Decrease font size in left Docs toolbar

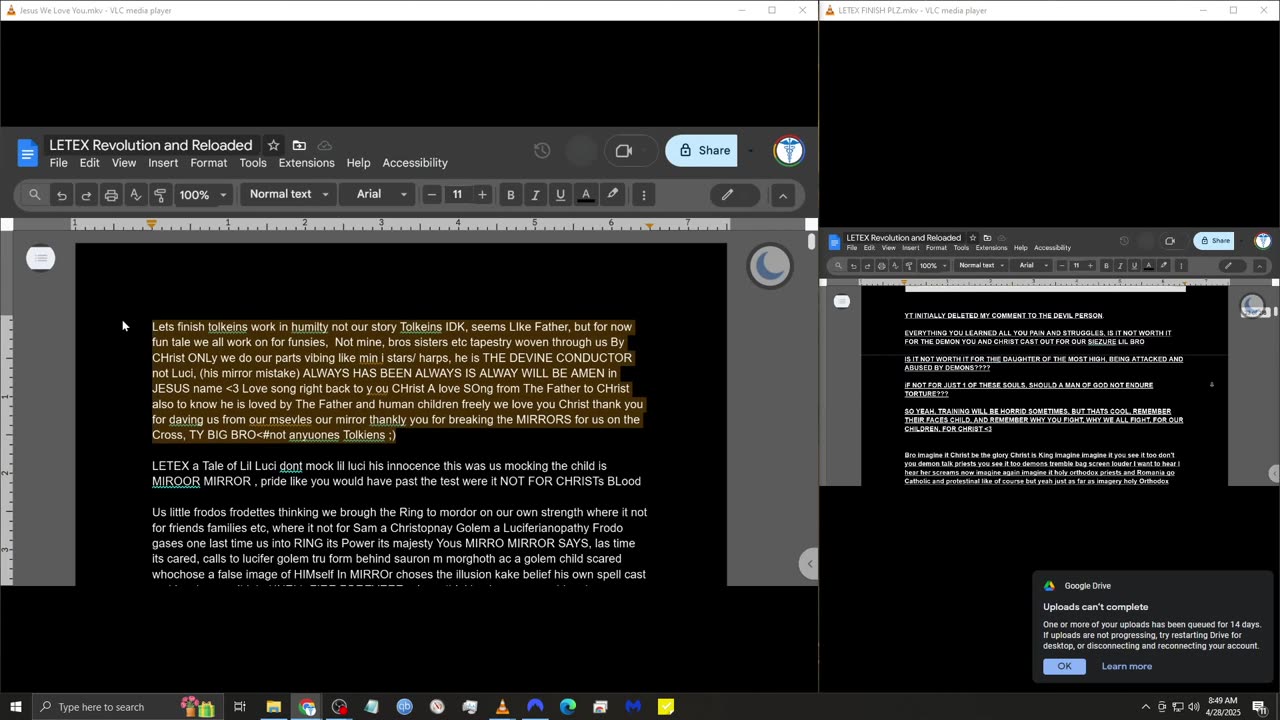pyautogui.click(x=432, y=195)
